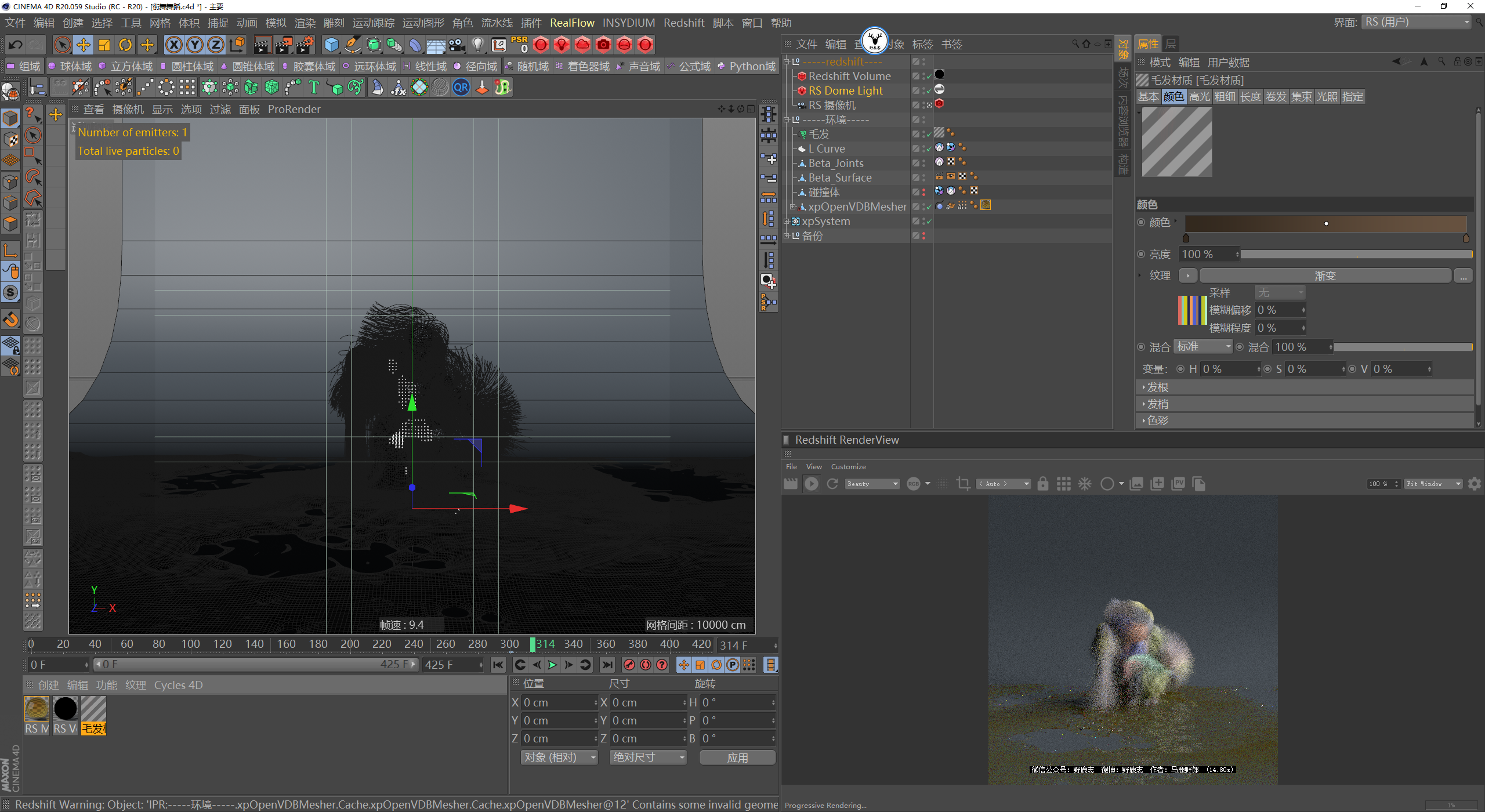Image resolution: width=1485 pixels, height=812 pixels.
Task: Open the Beauty AOV dropdown
Action: tap(872, 484)
